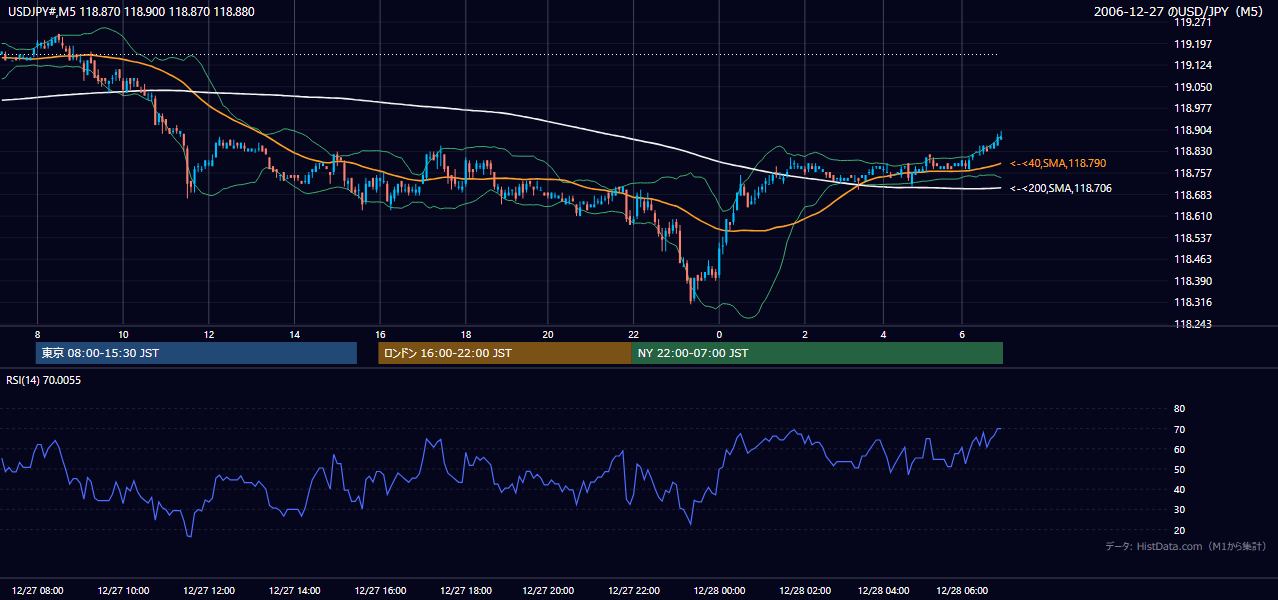
Task: Click the 12/28 02:00 date axis label
Action: pyautogui.click(x=805, y=591)
